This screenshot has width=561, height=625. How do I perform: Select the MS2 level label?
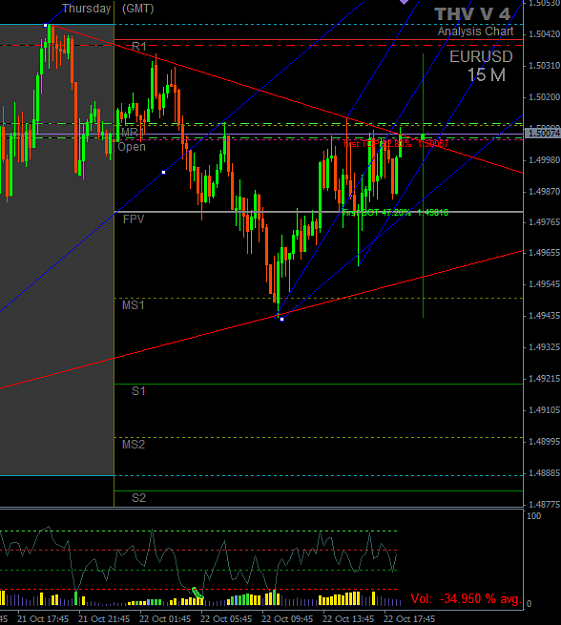click(x=134, y=444)
